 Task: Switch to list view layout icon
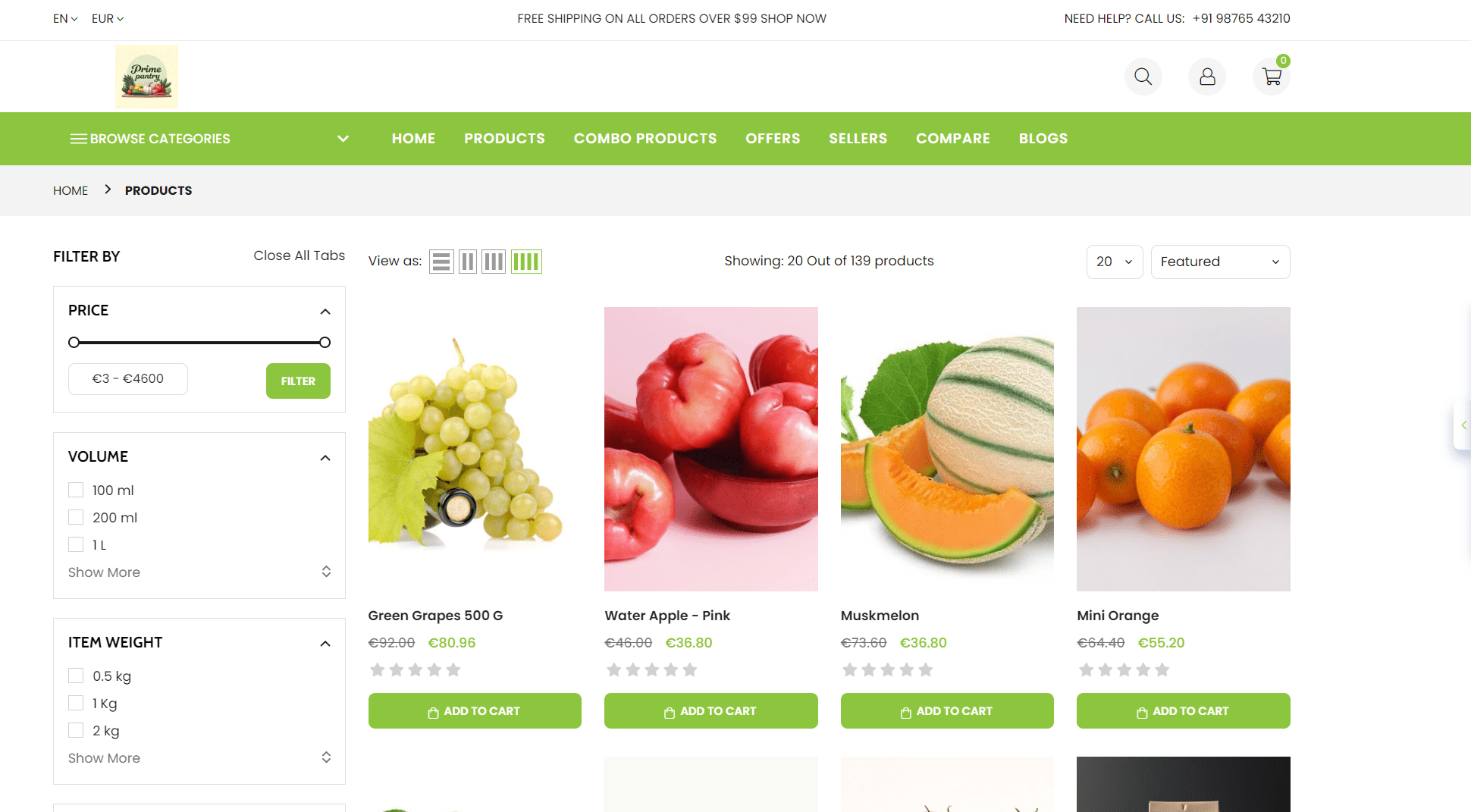point(441,262)
